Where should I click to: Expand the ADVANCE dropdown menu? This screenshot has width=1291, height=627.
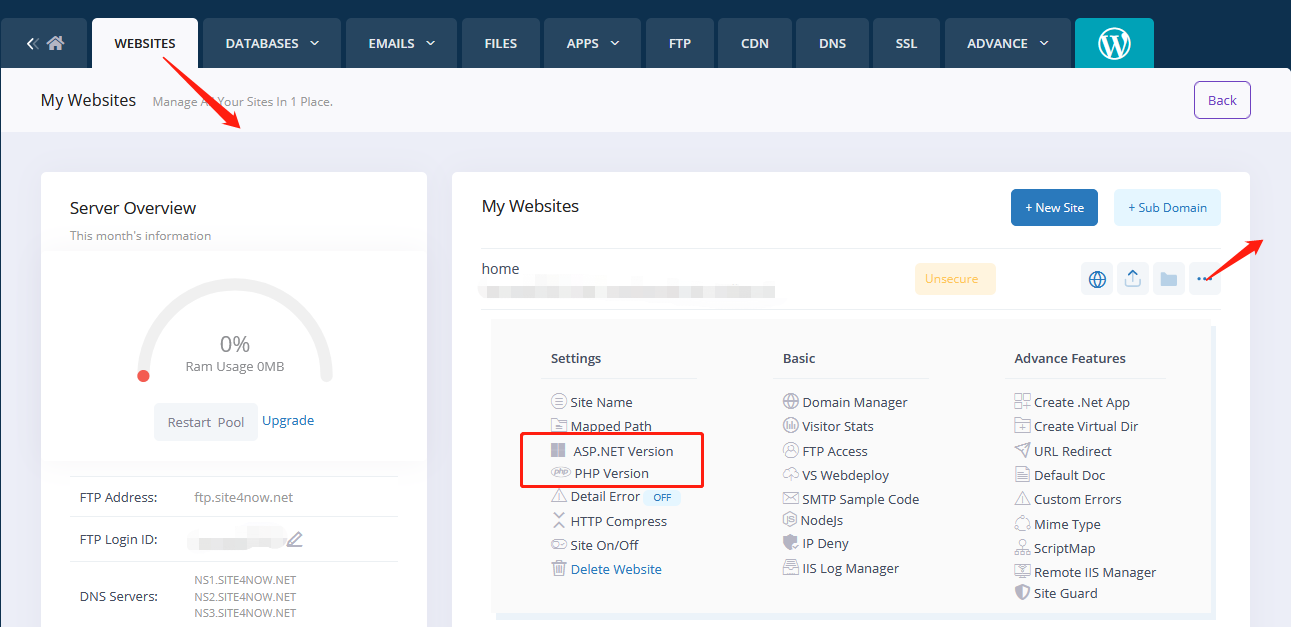1007,44
